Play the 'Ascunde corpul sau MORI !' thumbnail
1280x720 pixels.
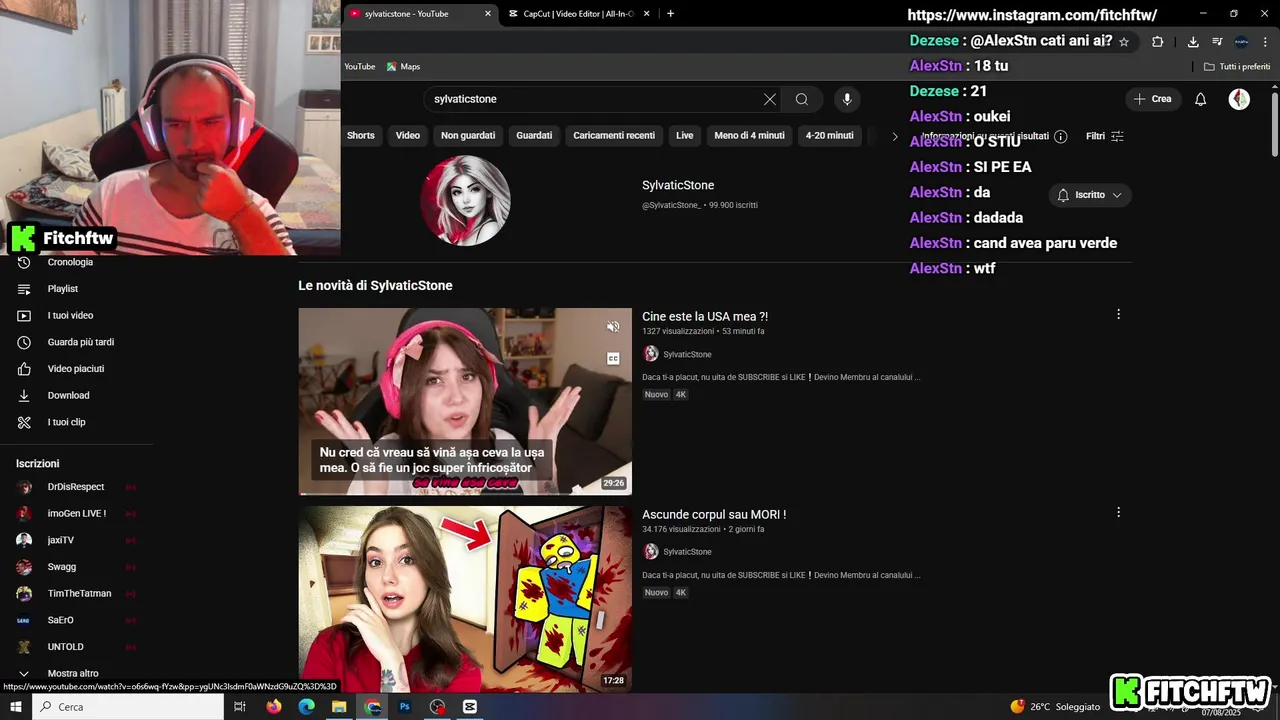(465, 599)
